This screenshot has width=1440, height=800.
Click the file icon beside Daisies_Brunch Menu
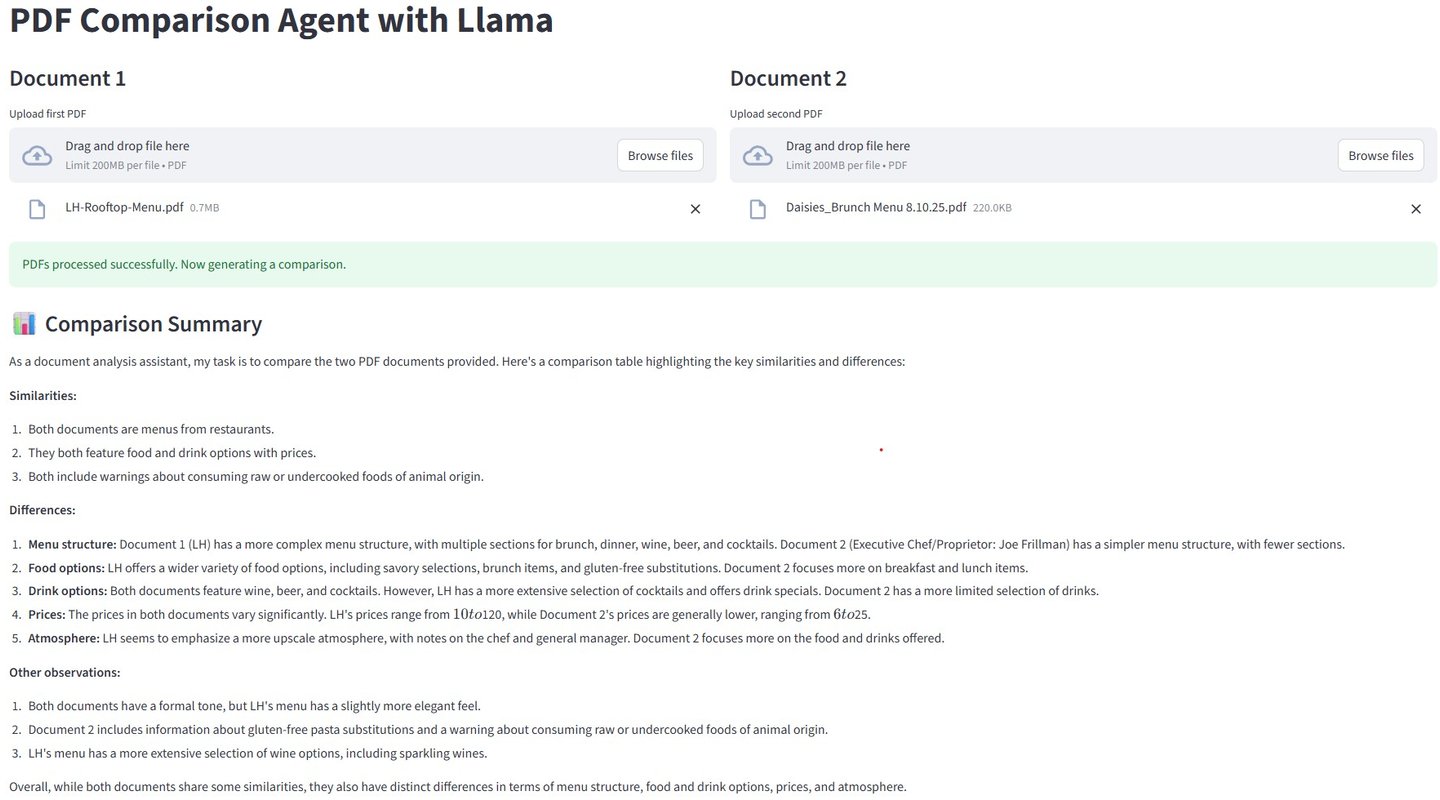tap(758, 209)
